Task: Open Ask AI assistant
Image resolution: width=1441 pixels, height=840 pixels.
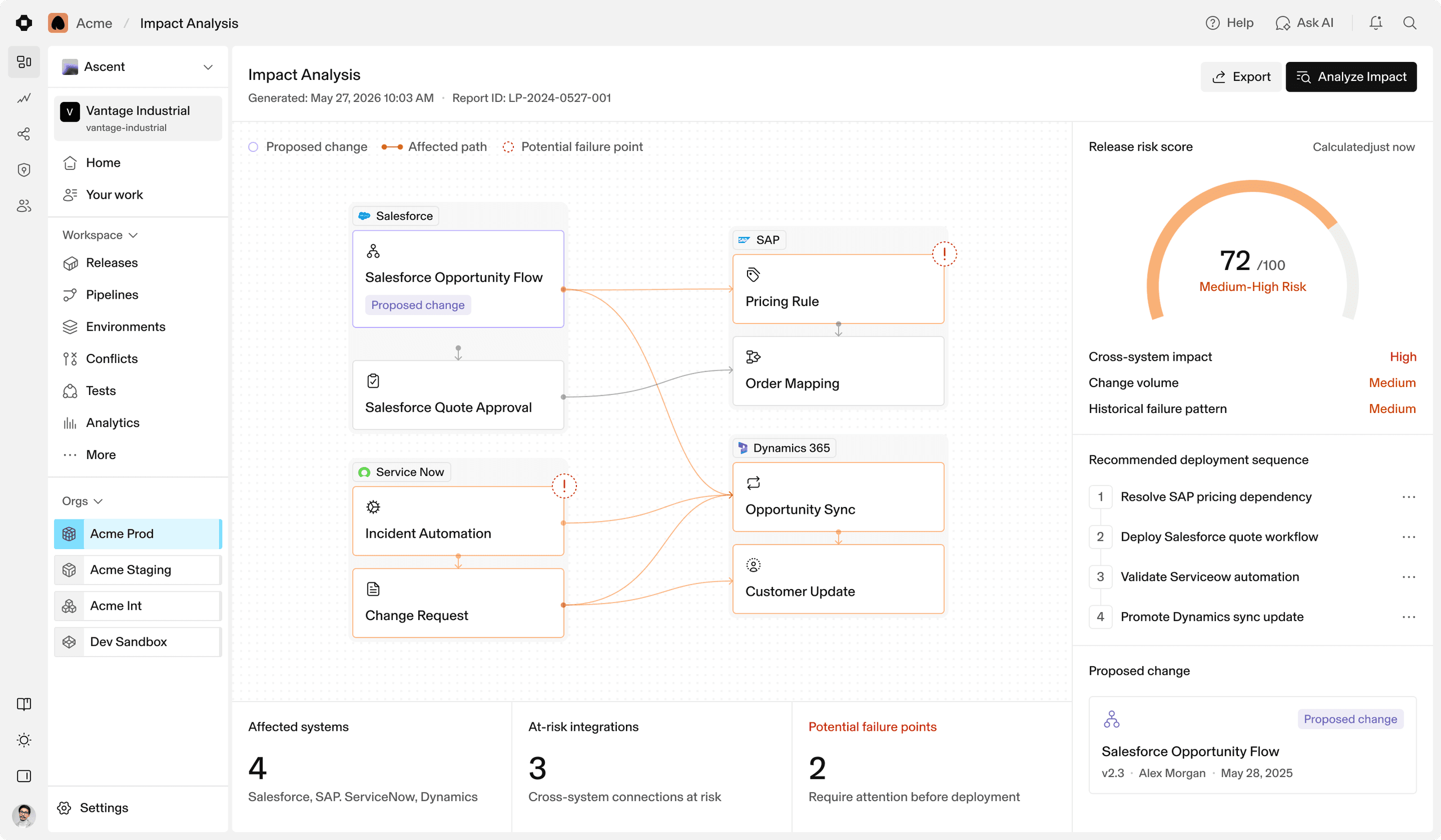Action: click(x=1304, y=23)
